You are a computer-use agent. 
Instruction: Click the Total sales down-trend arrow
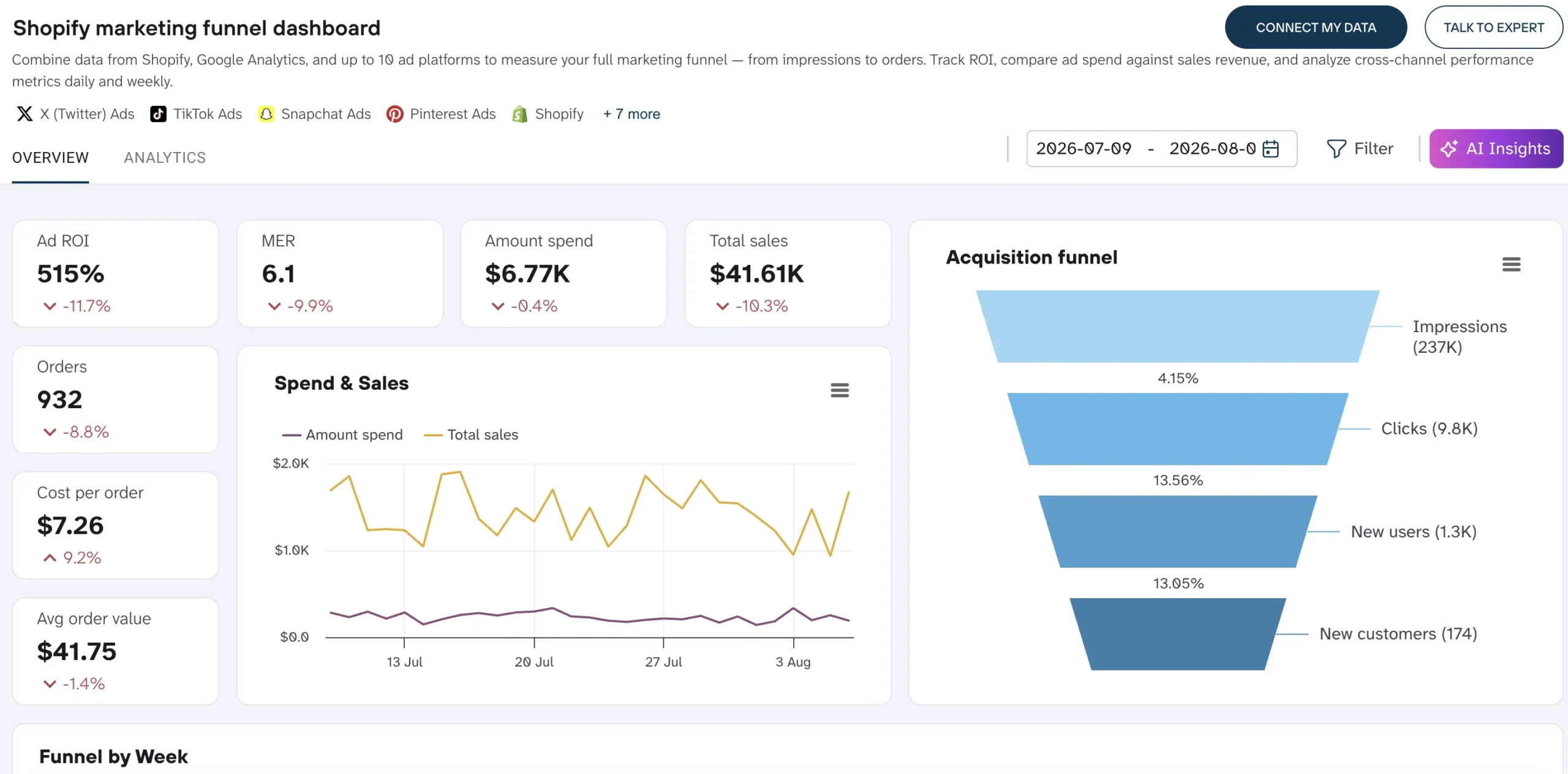[x=723, y=306]
